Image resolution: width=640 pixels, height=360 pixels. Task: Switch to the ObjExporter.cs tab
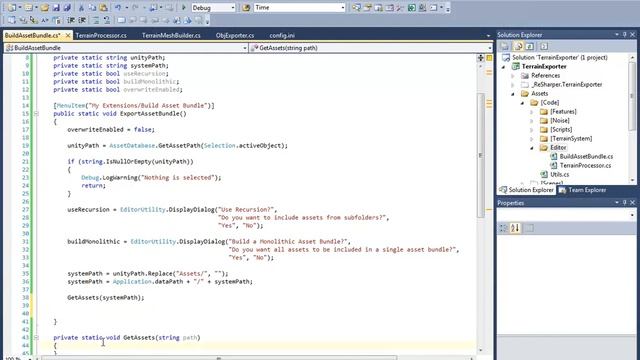235,36
